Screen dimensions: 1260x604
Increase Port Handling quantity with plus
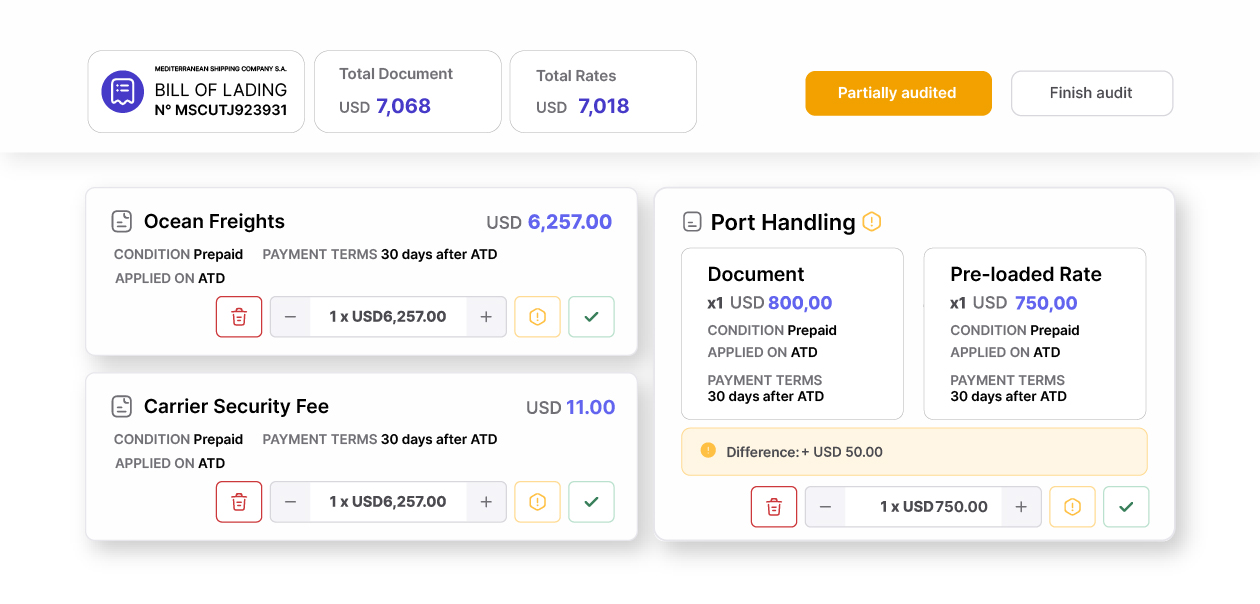[1021, 507]
